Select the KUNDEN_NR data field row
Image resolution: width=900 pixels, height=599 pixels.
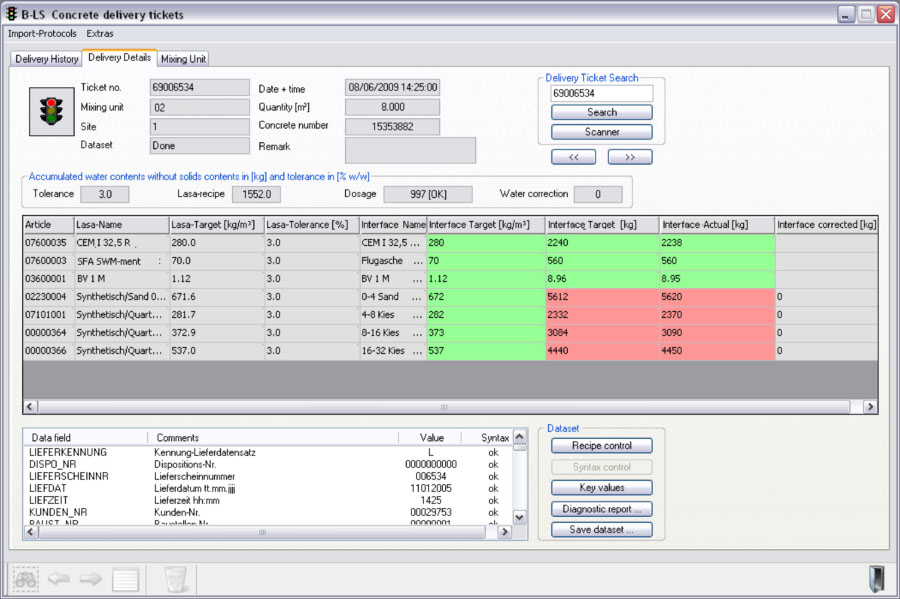[x=267, y=512]
